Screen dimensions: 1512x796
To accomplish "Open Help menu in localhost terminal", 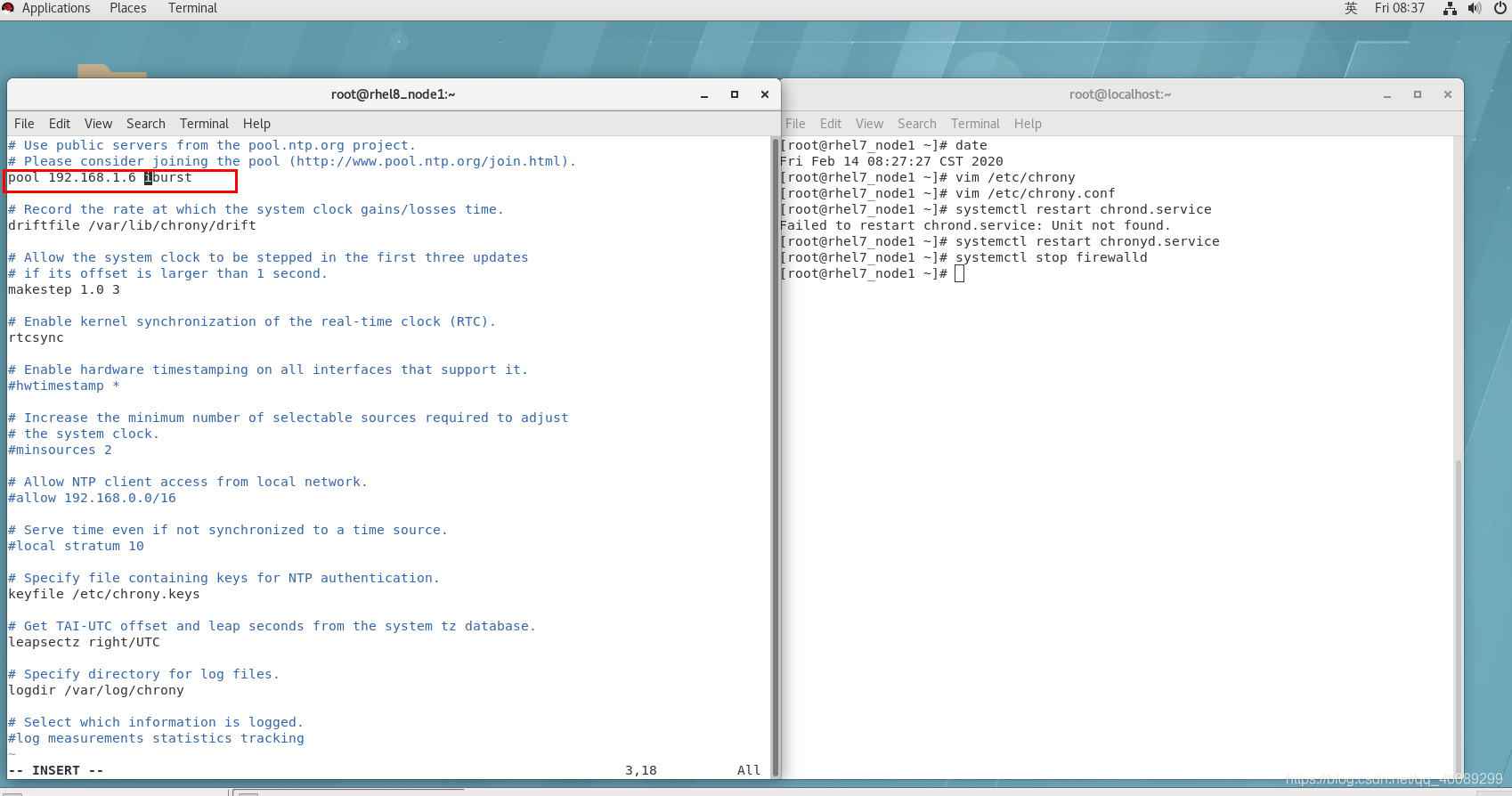I will (x=1028, y=124).
